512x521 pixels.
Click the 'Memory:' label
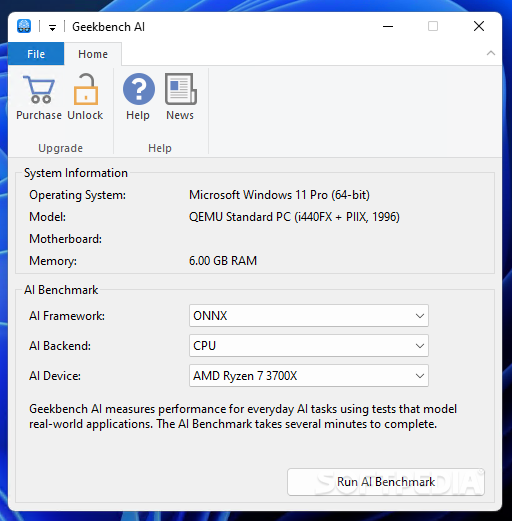(x=53, y=261)
